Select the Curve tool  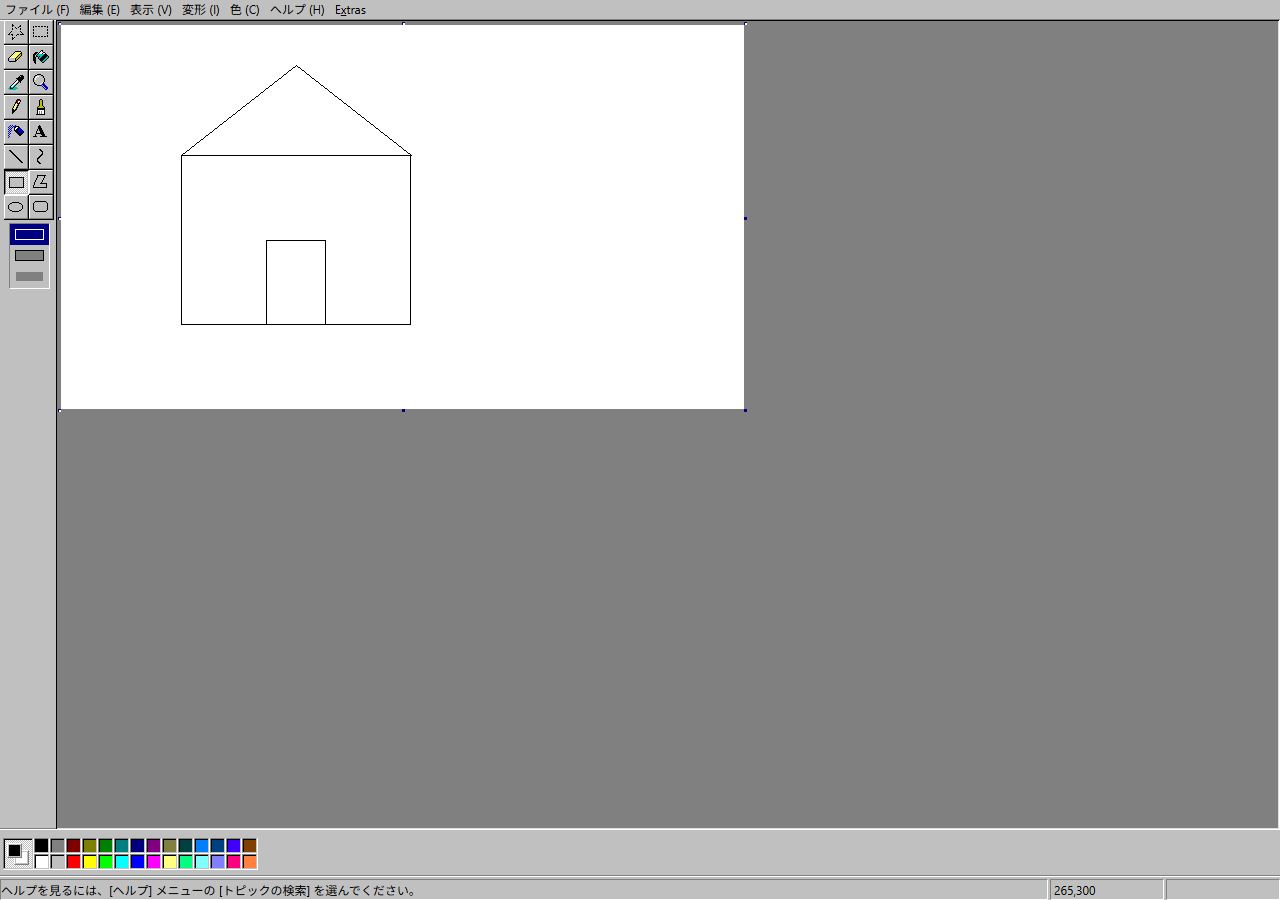[40, 157]
